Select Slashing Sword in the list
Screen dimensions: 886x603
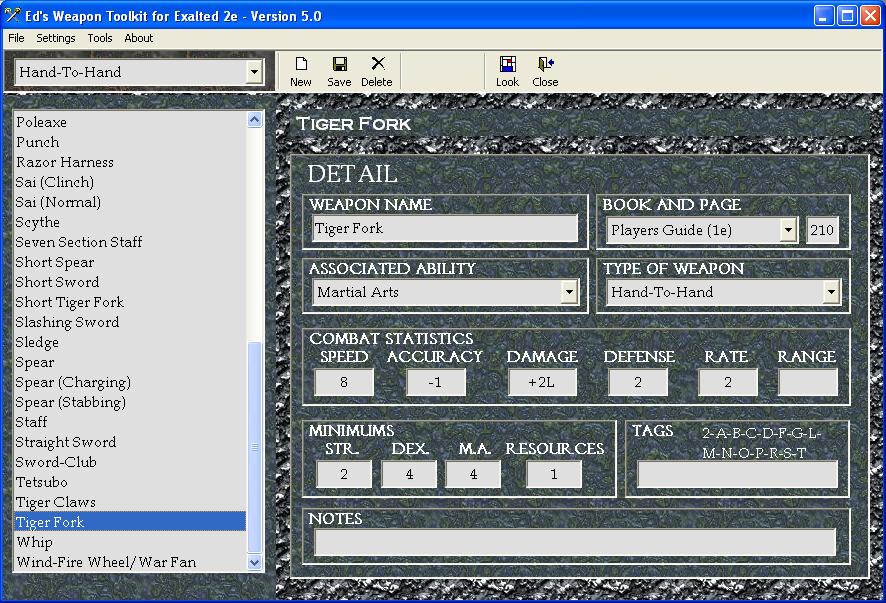tap(130, 322)
